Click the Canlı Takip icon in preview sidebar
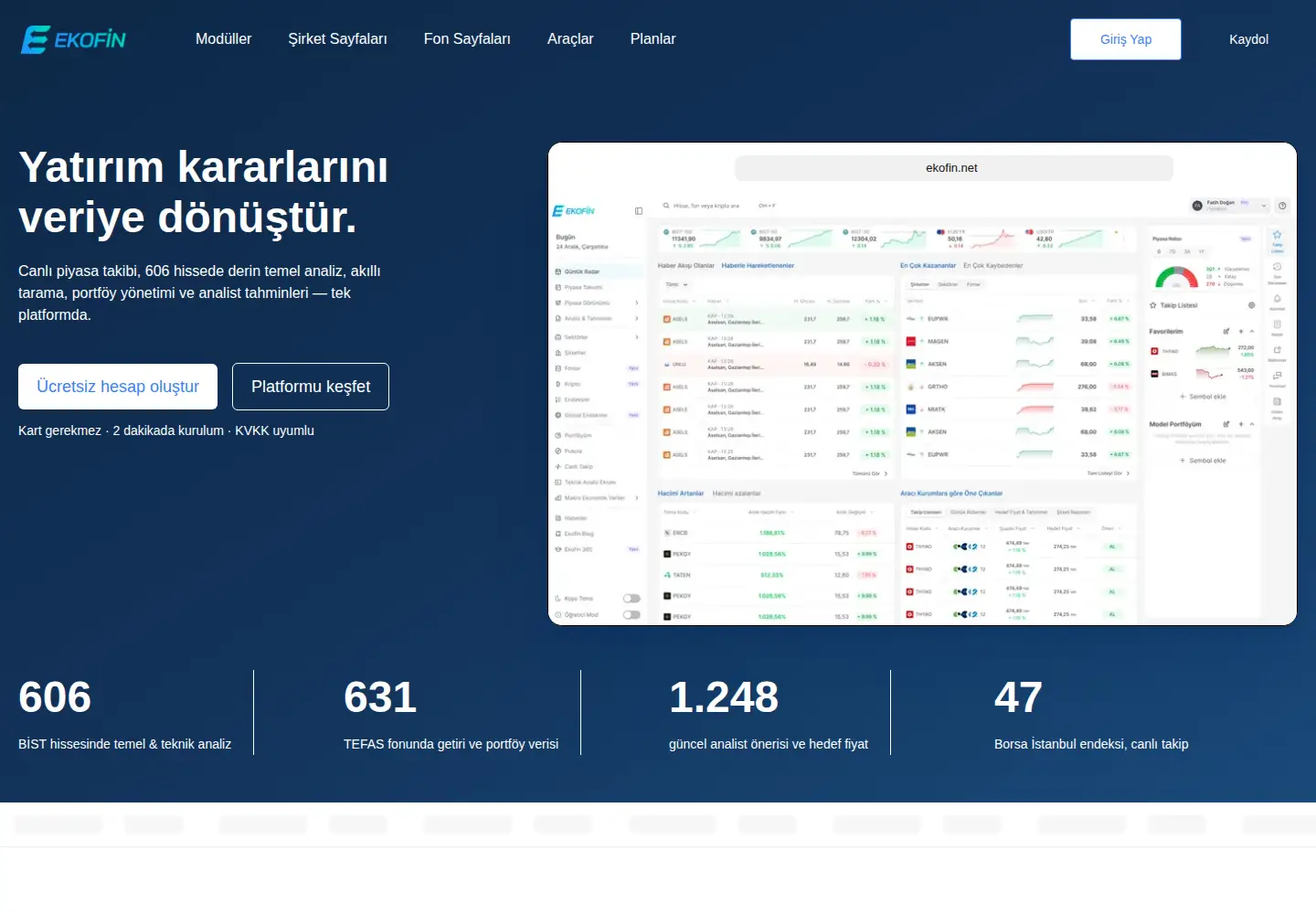This screenshot has width=1316, height=914. pyautogui.click(x=558, y=466)
